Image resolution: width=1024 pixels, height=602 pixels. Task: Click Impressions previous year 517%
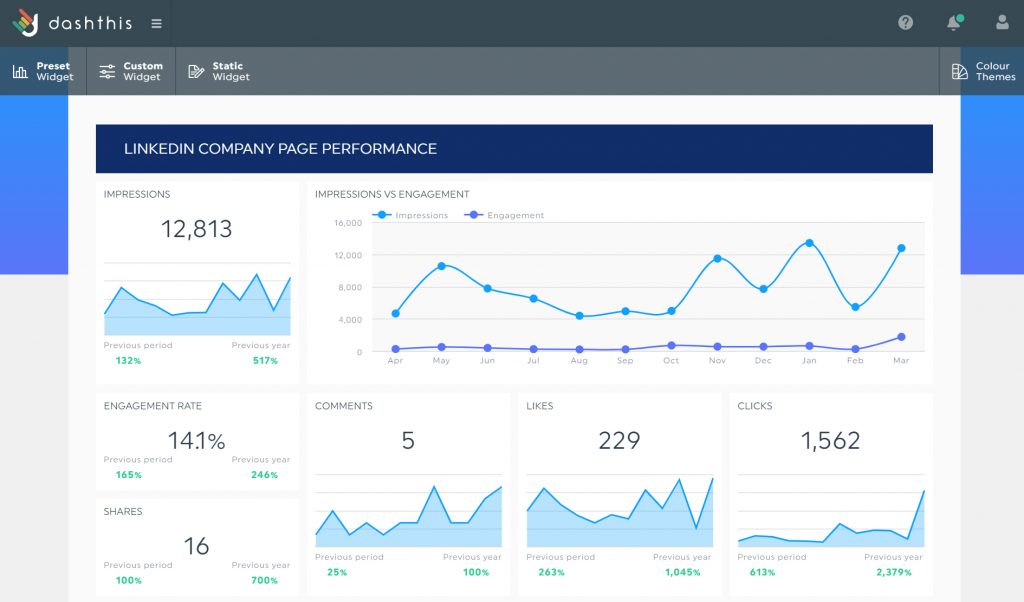point(265,360)
